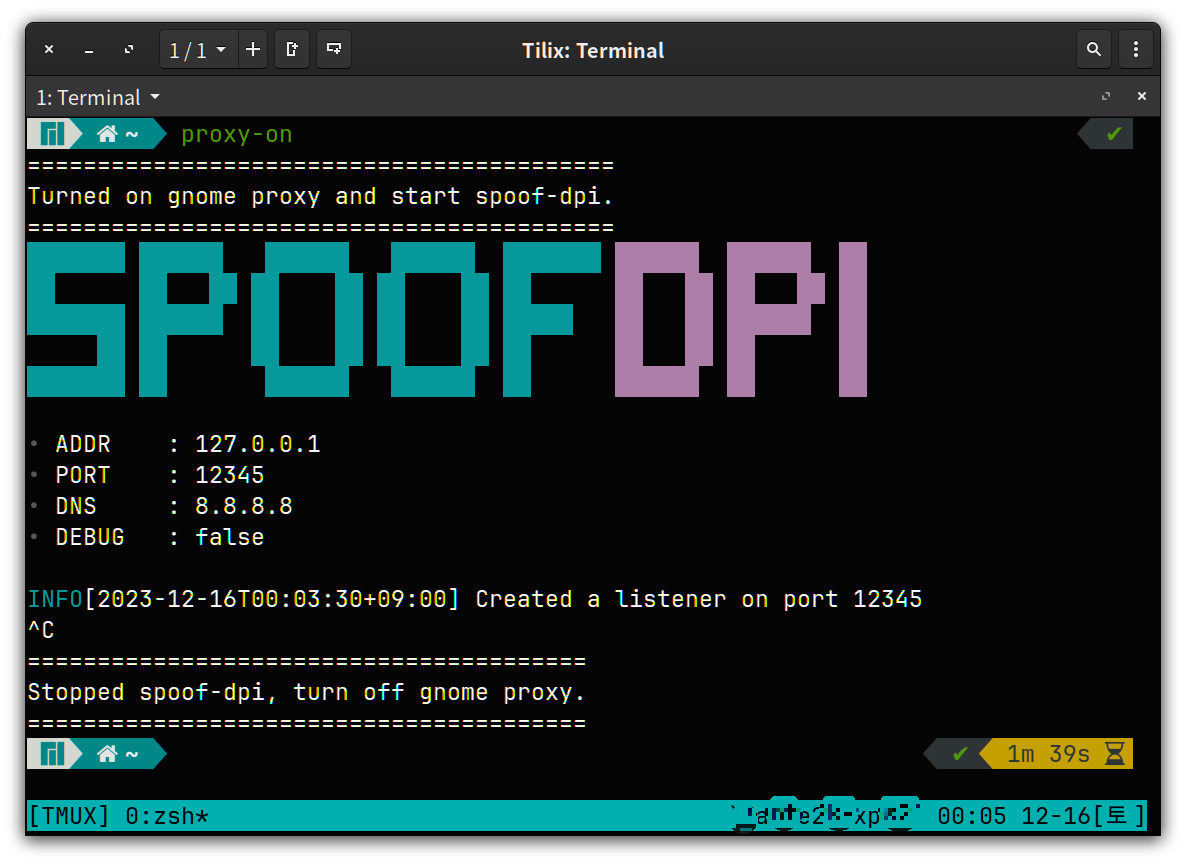The height and width of the screenshot is (864, 1186).
Task: Click the Tilix: Terminal window title
Action: tap(593, 51)
